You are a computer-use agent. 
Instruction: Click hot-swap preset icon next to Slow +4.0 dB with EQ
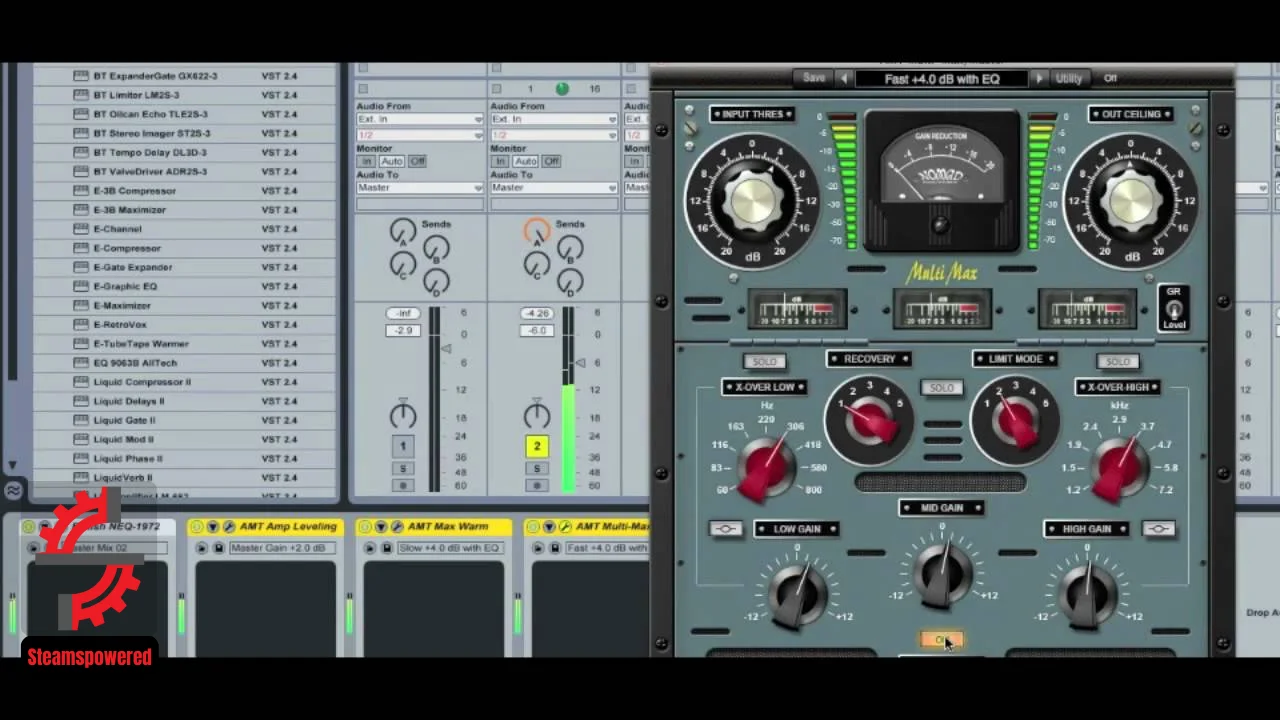point(370,548)
